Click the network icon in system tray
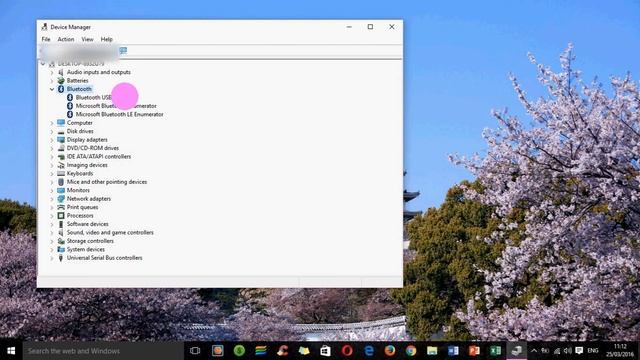 point(557,351)
